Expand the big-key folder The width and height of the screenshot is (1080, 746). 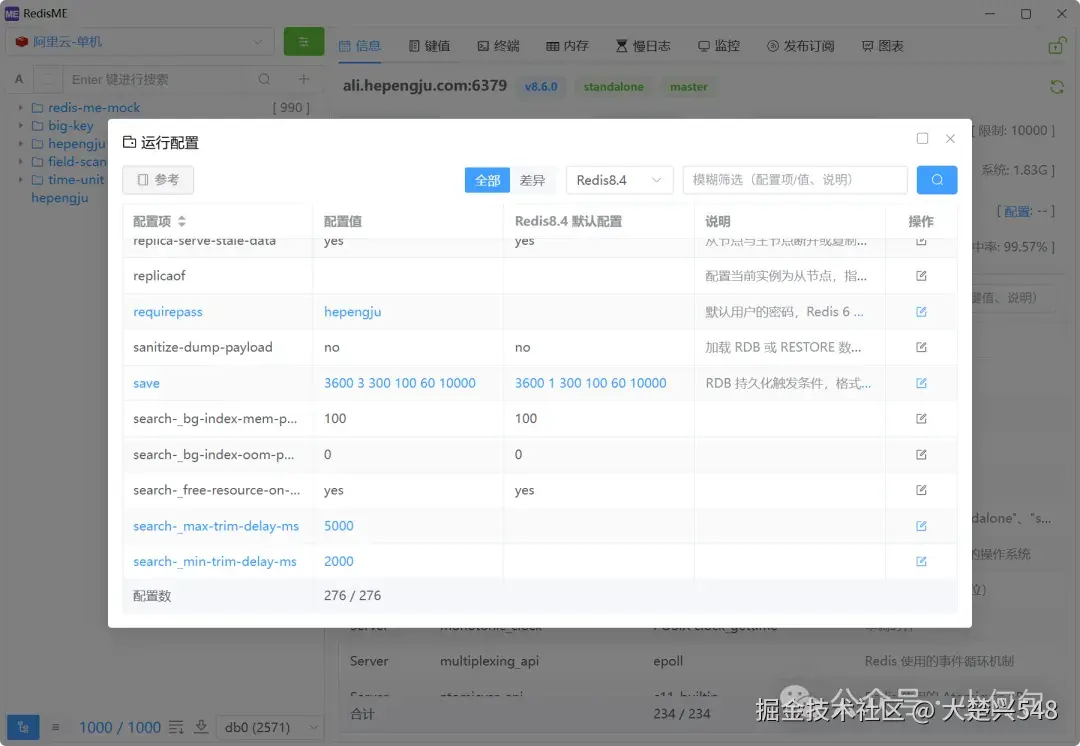pyautogui.click(x=21, y=125)
